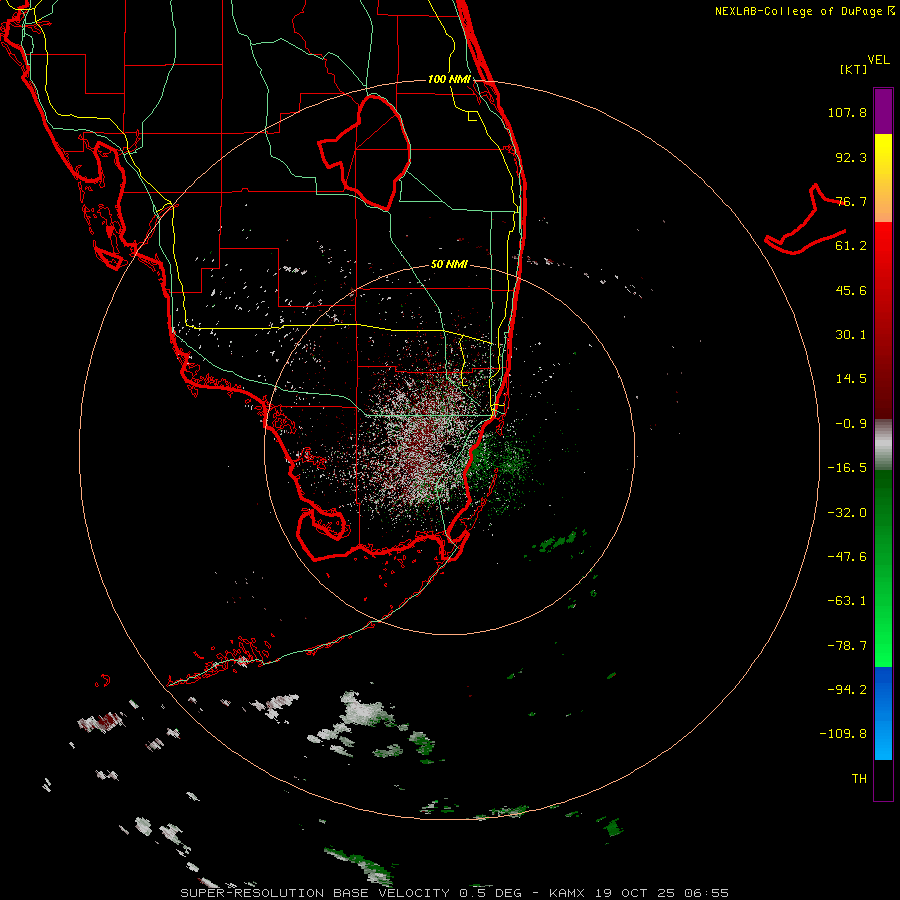Click the 100 NMI range ring label
The width and height of the screenshot is (900, 900).
449,79
